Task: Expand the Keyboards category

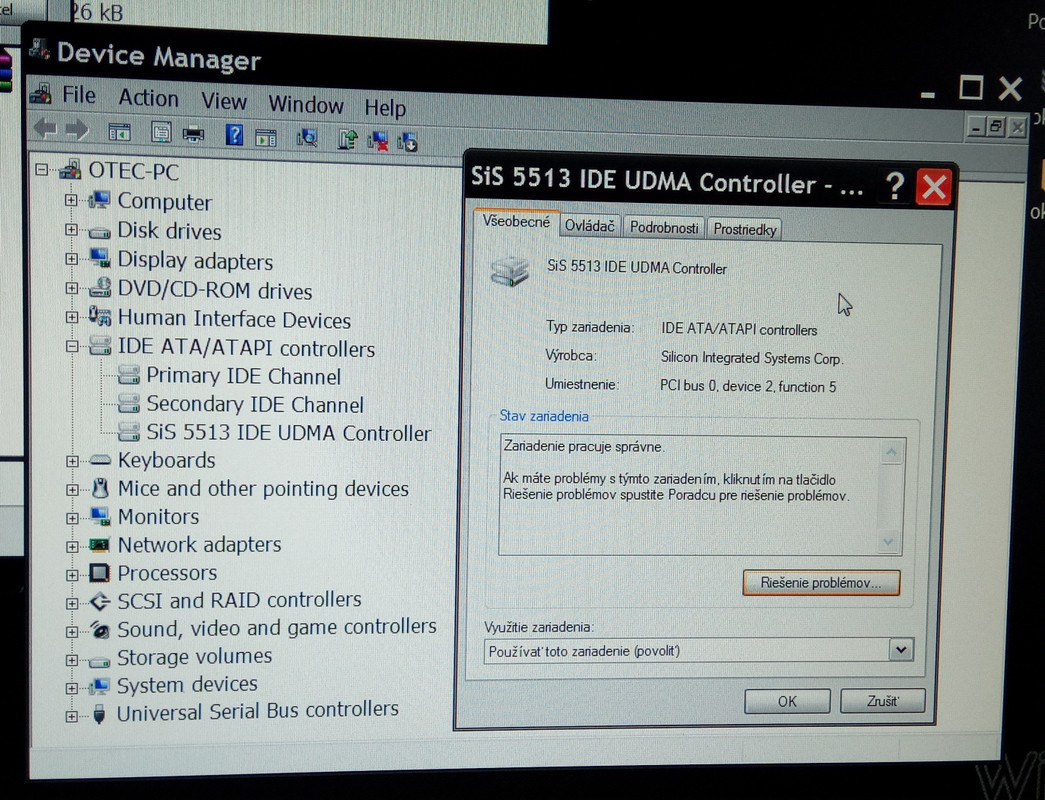Action: [x=71, y=461]
